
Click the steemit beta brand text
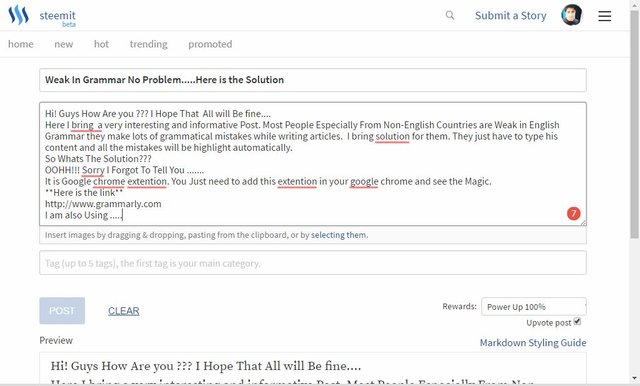58,18
